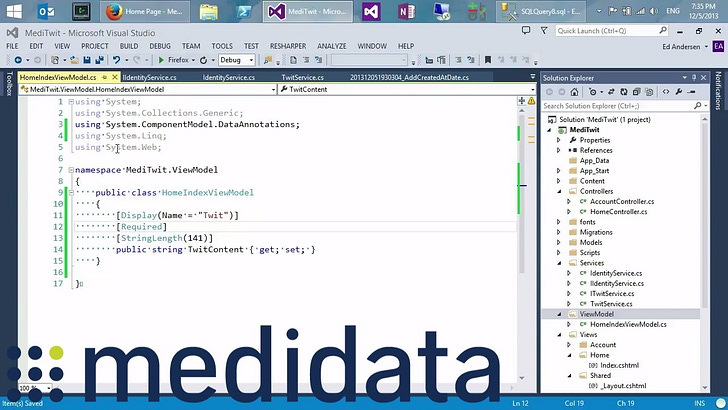Click the ReSharper warning indicator icon

pos(531,101)
